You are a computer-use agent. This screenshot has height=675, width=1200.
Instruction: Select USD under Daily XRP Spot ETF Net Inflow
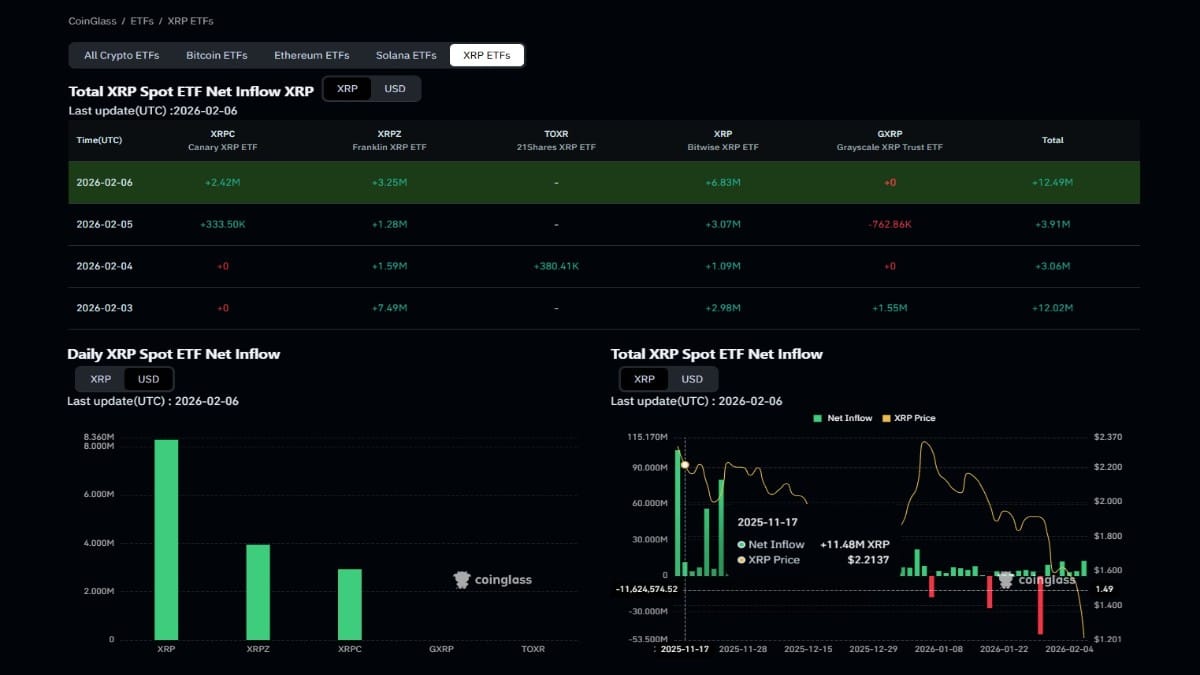click(x=148, y=379)
